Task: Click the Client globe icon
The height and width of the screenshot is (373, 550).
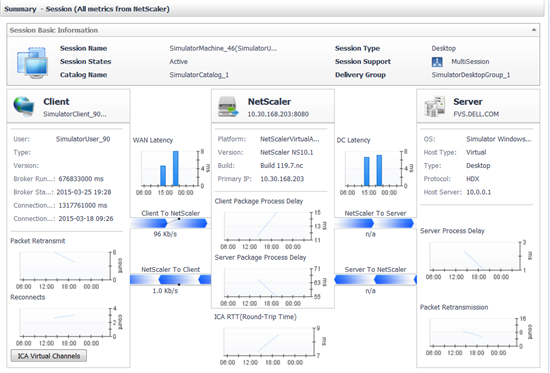Action: click(24, 106)
